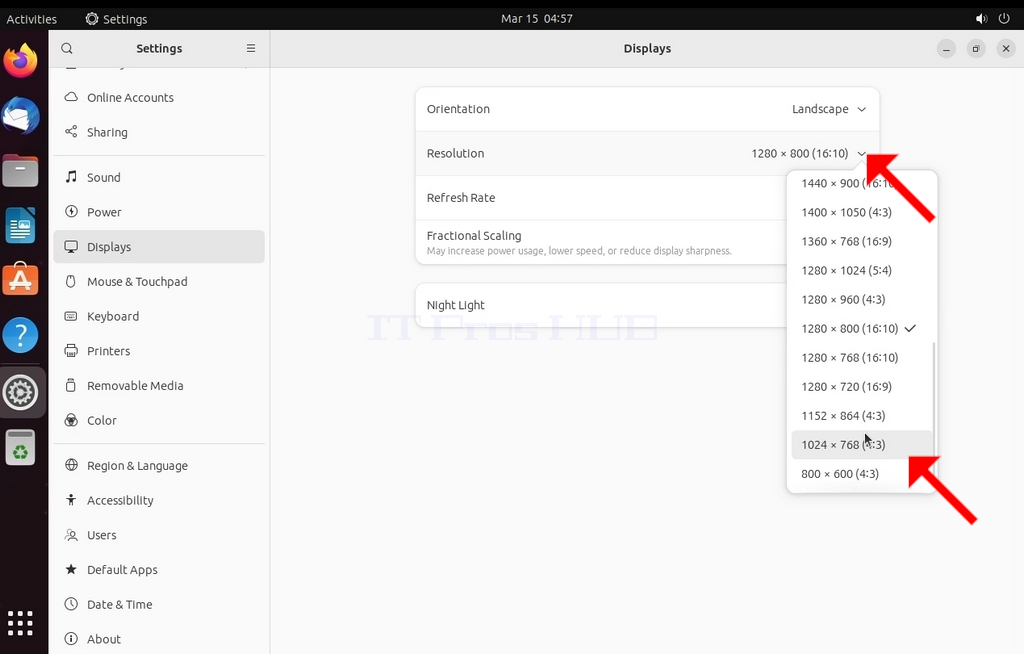Select 1280 × 1024 (5:4) resolution
1024x654 pixels.
pos(862,270)
